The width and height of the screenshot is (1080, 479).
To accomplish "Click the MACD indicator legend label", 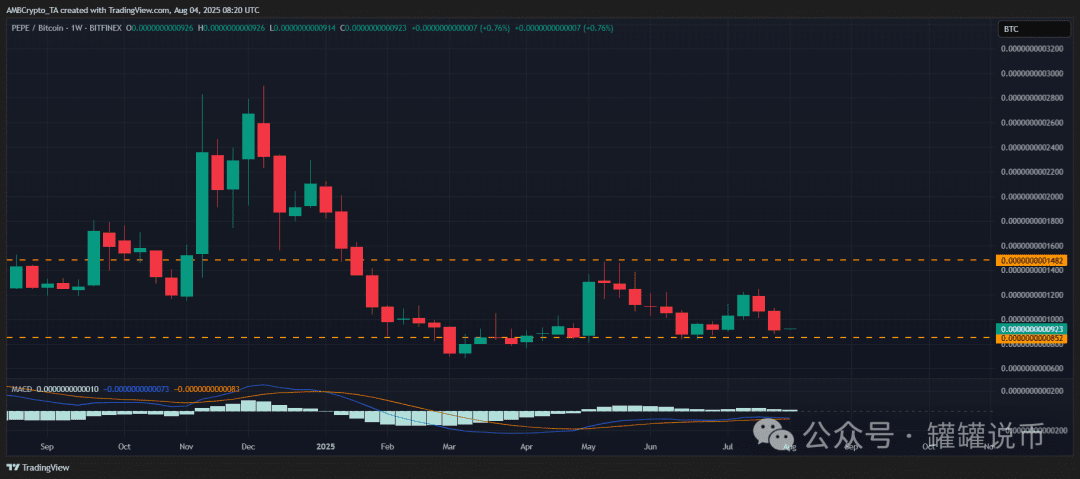I will 21,389.
